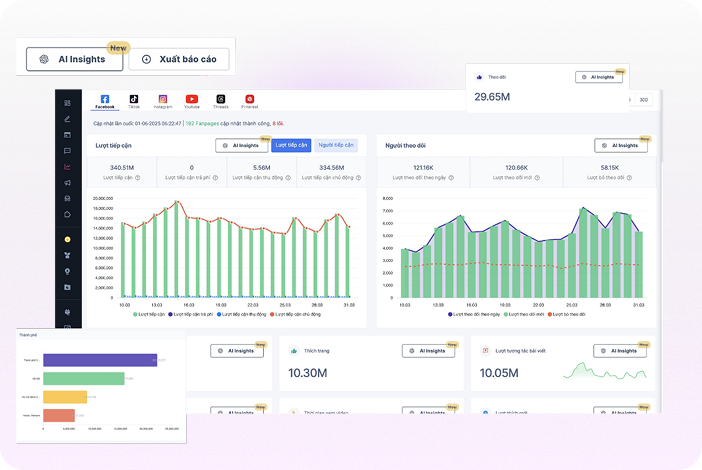Screen dimensions: 702x470
Task: Open the calendar icon in sidebar
Action: pos(67,135)
